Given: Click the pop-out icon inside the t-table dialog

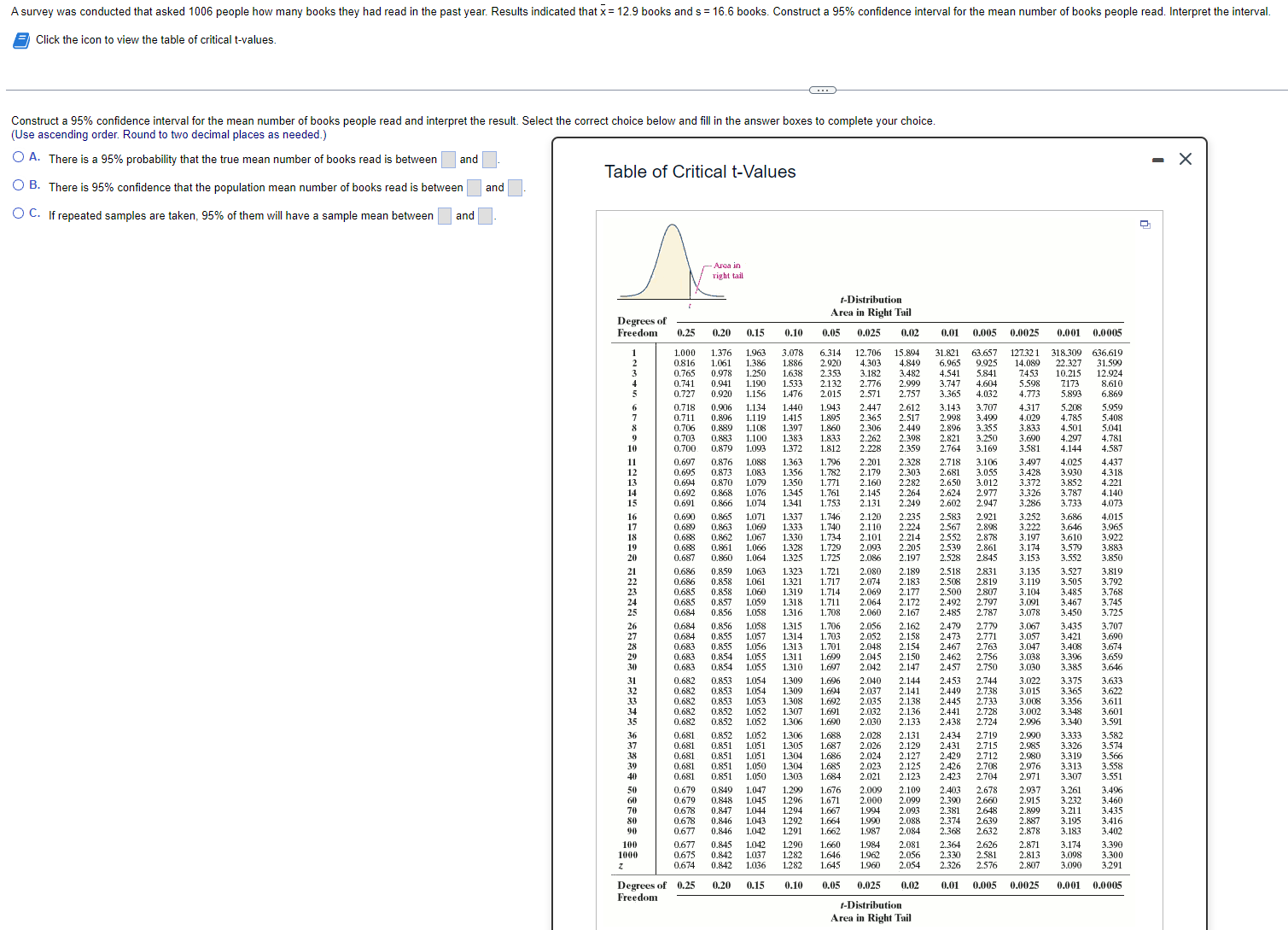Looking at the screenshot, I should (1145, 224).
